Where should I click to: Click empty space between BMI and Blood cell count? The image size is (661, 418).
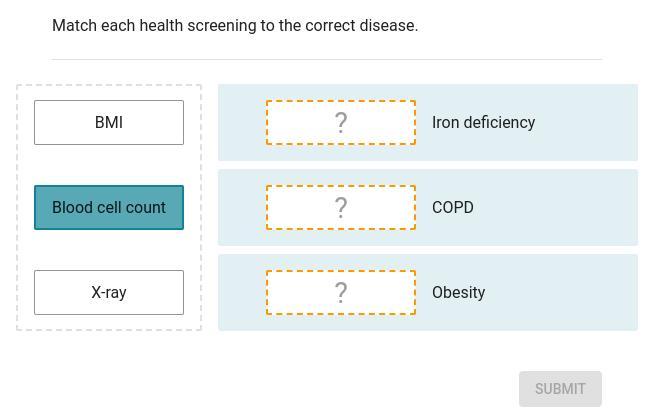point(109,165)
